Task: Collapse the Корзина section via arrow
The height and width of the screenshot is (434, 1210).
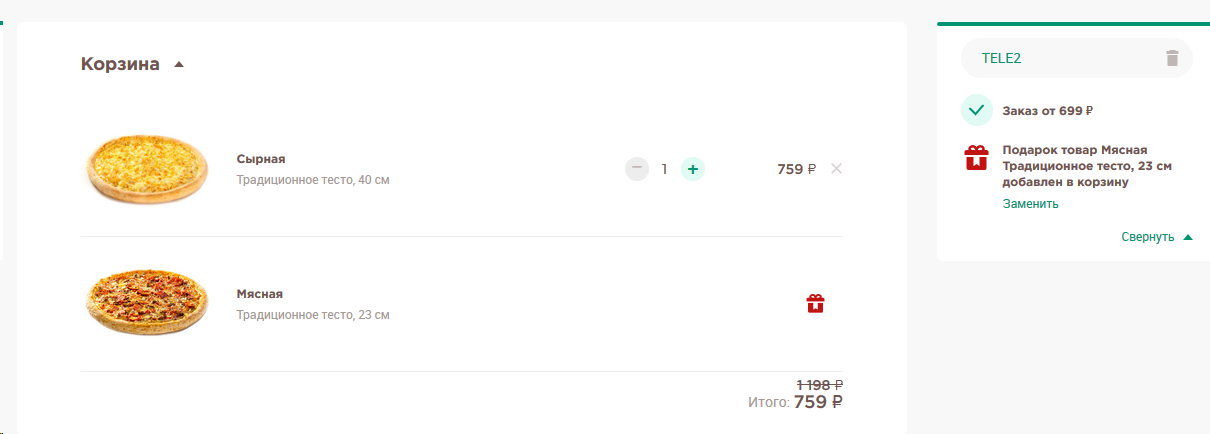Action: coord(179,65)
